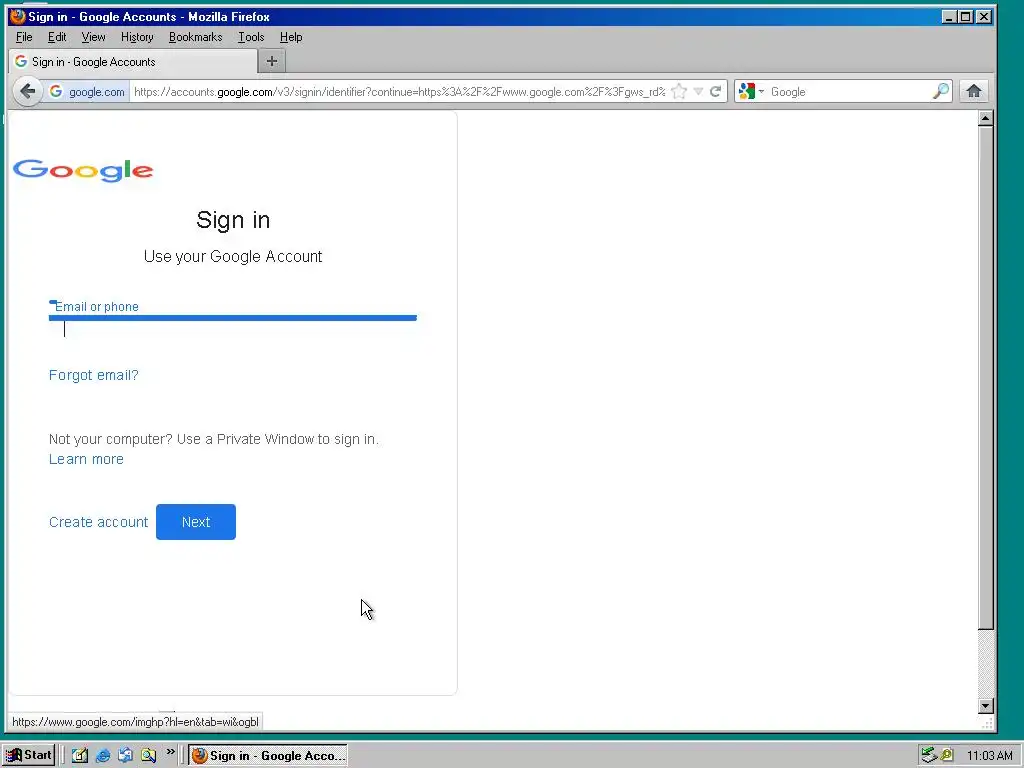Click the 'Not your computer?' text
The image size is (1024, 768).
(x=110, y=439)
